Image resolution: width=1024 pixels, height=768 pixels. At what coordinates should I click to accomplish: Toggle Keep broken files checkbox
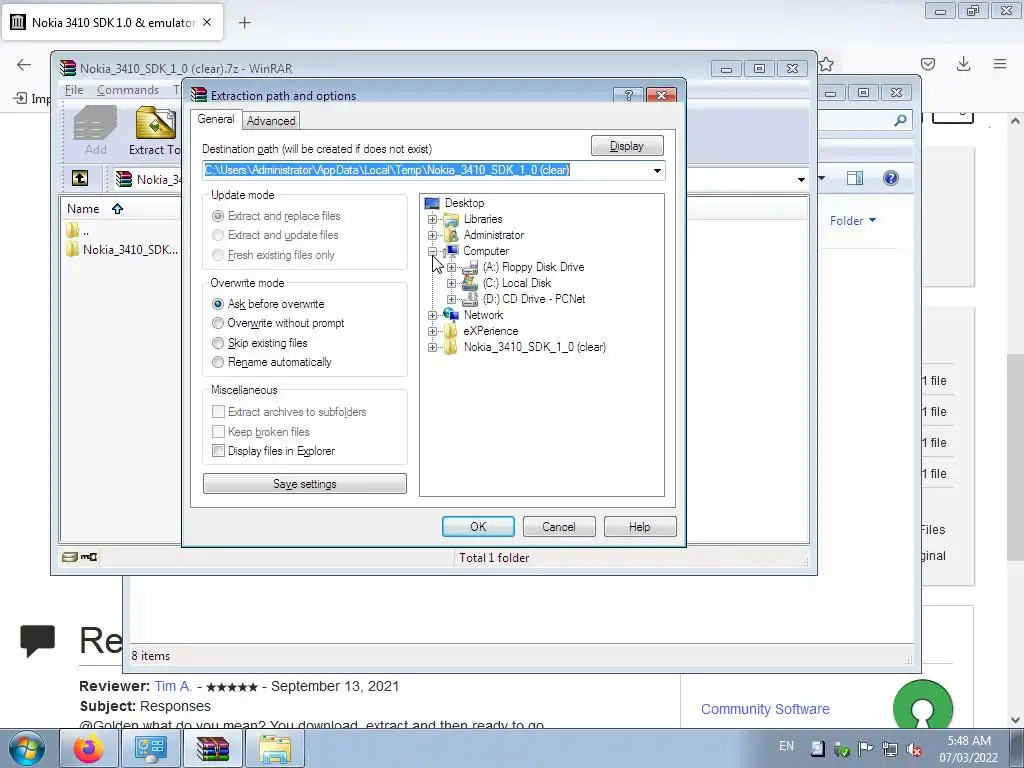[219, 432]
